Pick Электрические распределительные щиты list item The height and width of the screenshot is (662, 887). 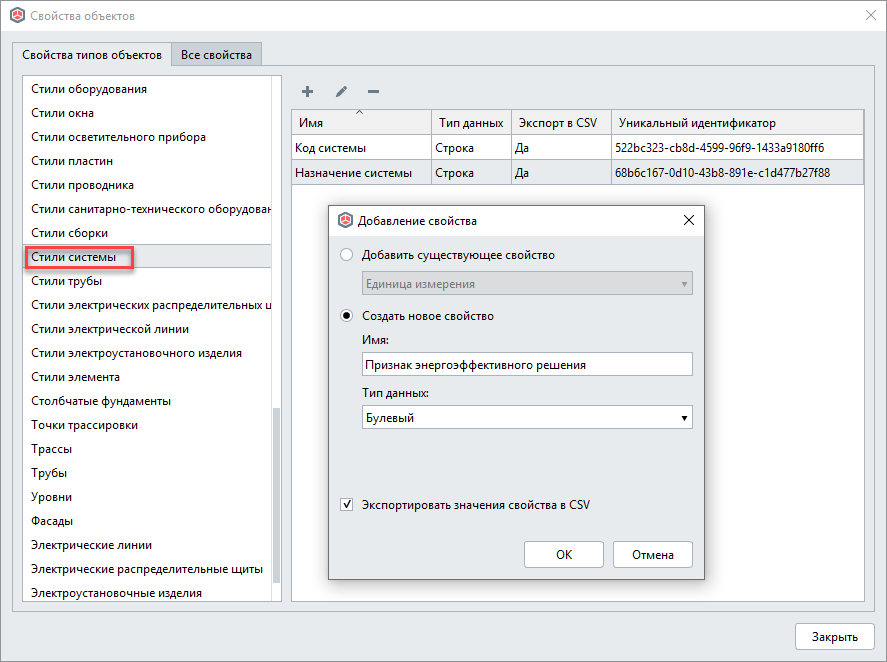point(147,569)
